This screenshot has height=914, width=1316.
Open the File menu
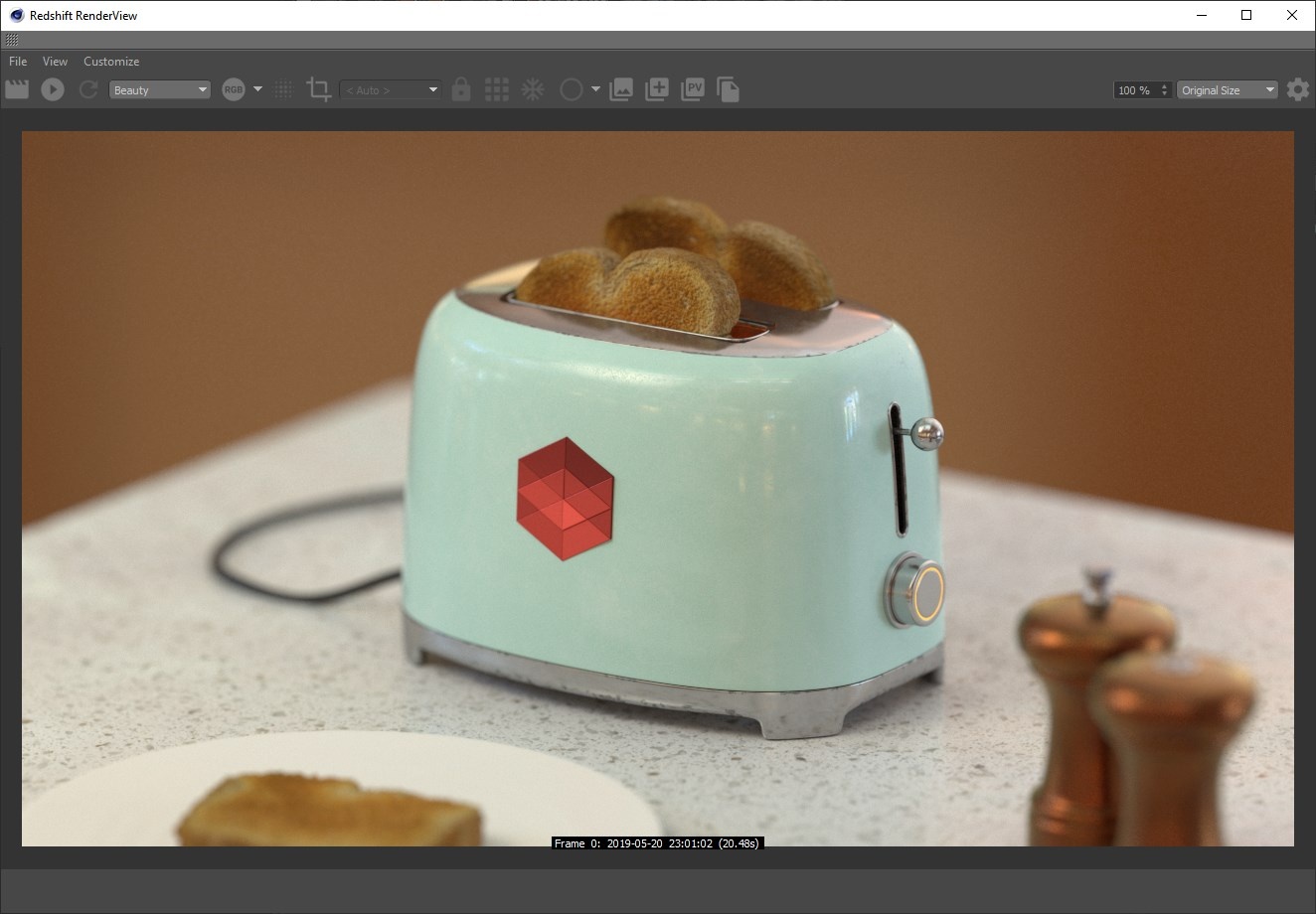coord(18,62)
